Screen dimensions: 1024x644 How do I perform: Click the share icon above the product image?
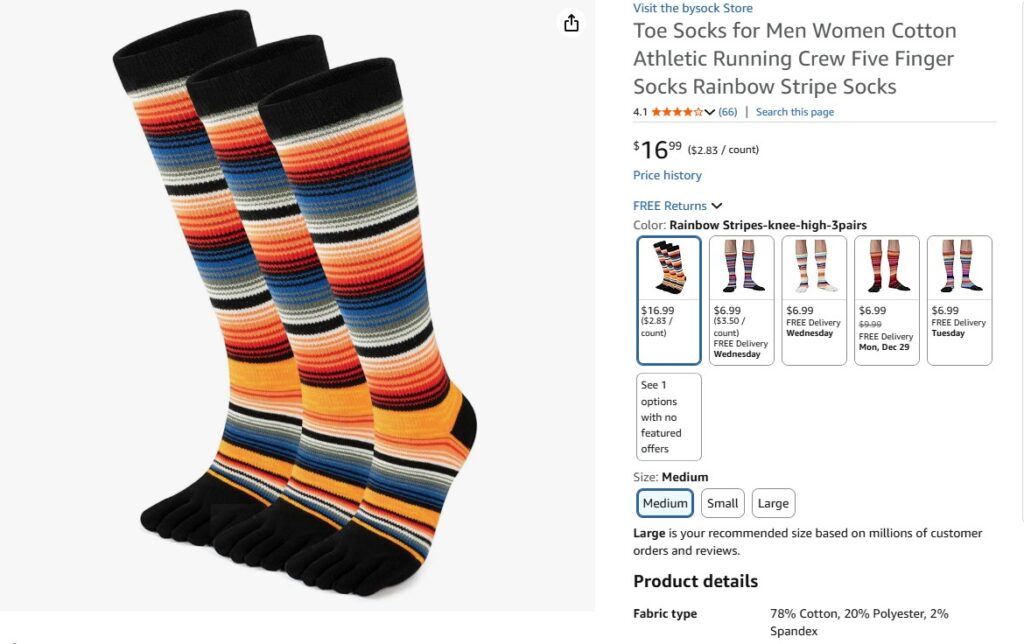point(571,23)
